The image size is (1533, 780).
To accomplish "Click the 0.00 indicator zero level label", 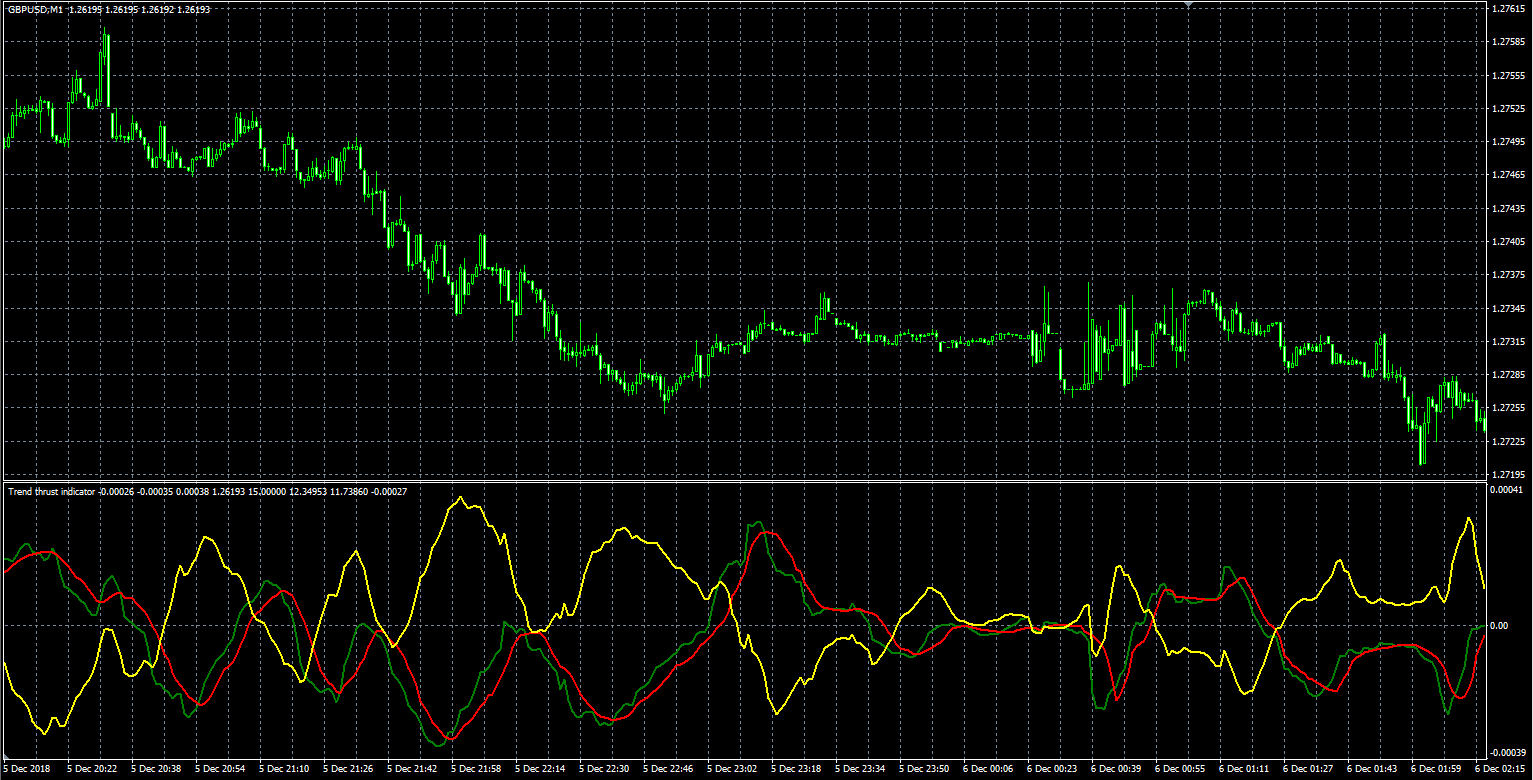I will pos(1498,626).
